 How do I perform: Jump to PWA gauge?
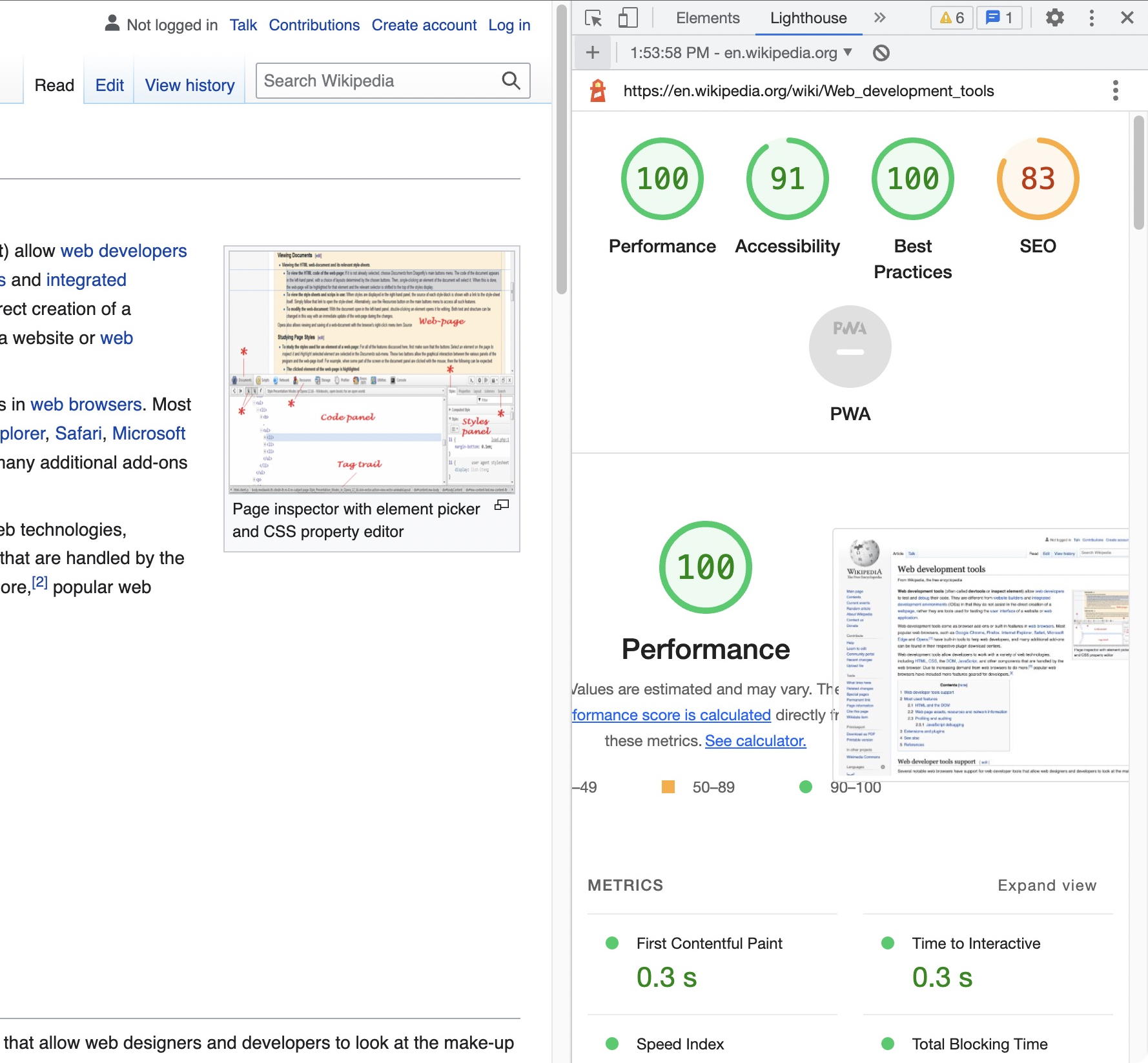(x=850, y=347)
